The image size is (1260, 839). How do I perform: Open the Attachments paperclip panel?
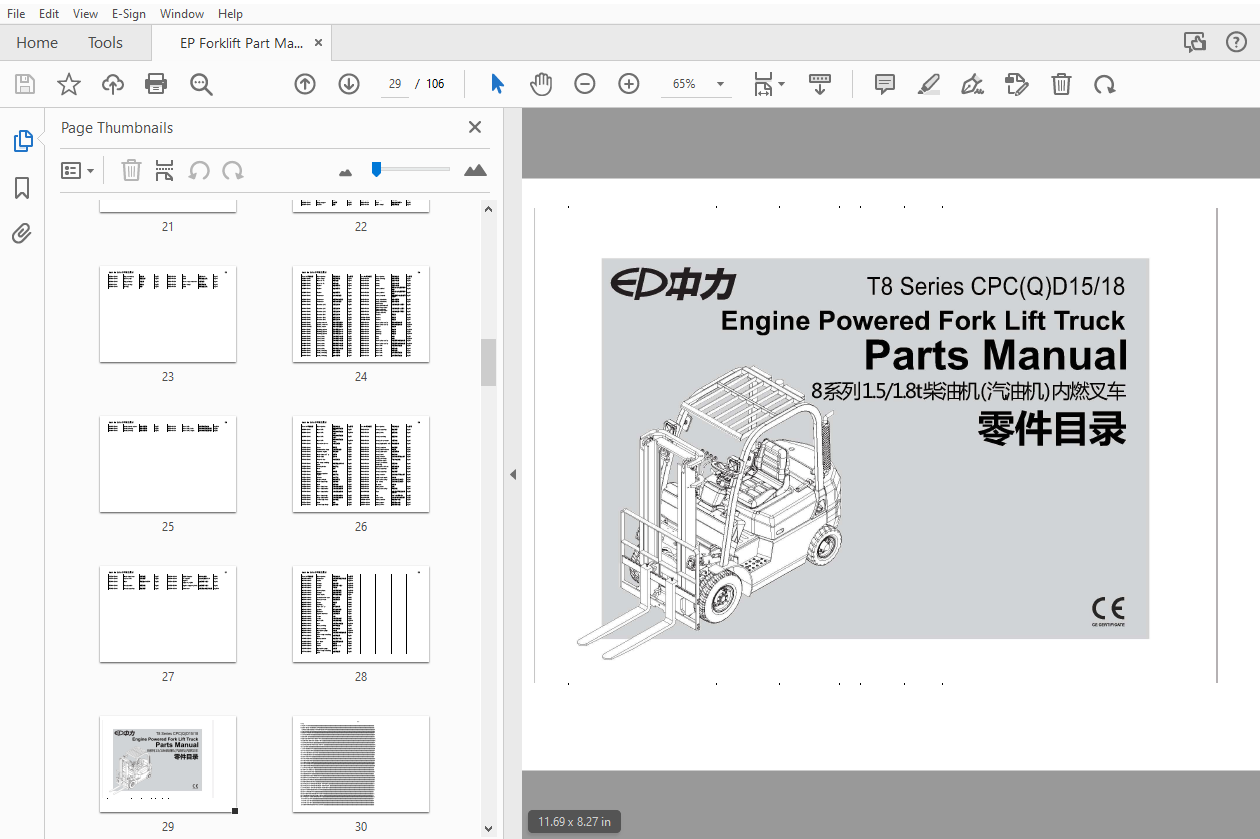point(22,234)
